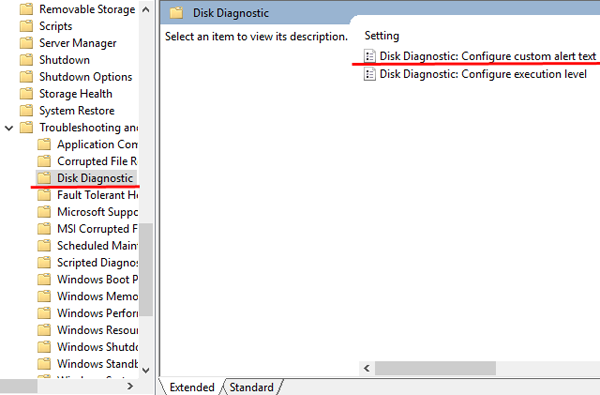Click the Shutdown Options folder icon
600x395 pixels.
26,77
